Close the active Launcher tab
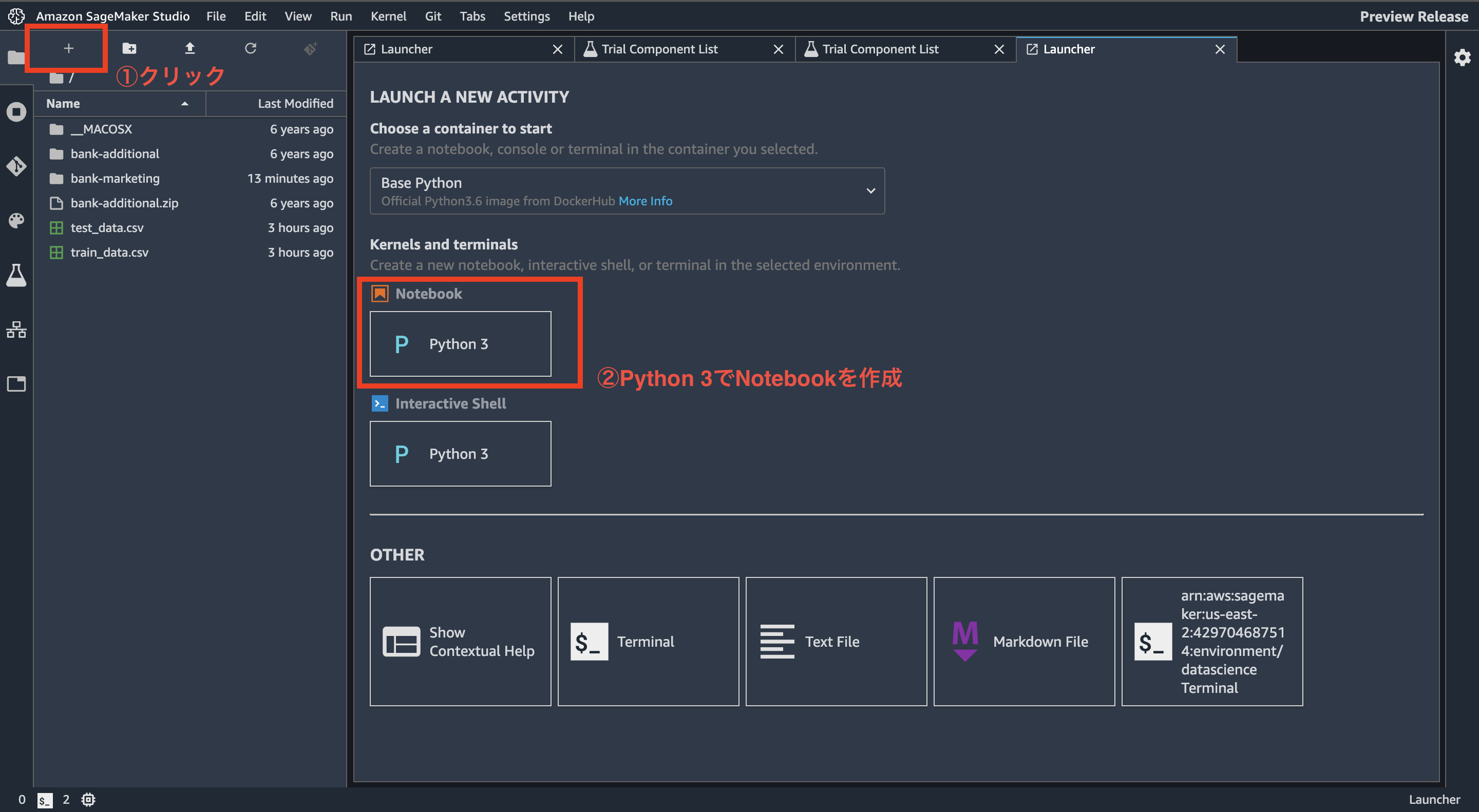This screenshot has width=1479, height=812. point(1220,49)
